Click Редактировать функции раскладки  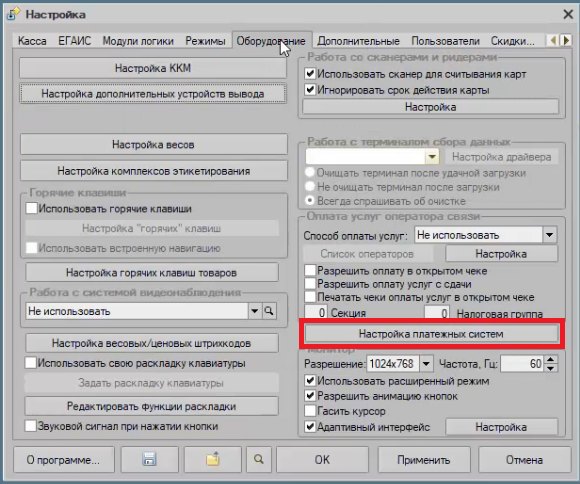tap(152, 406)
